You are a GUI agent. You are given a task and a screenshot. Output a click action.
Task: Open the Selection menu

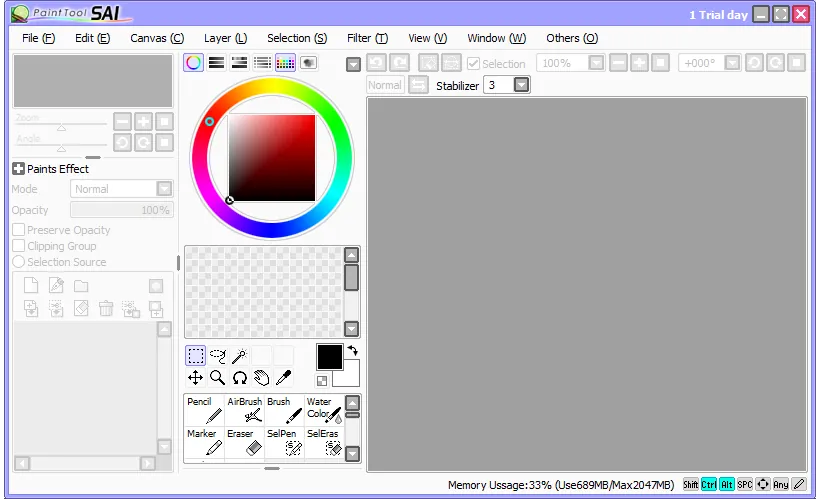tap(297, 38)
